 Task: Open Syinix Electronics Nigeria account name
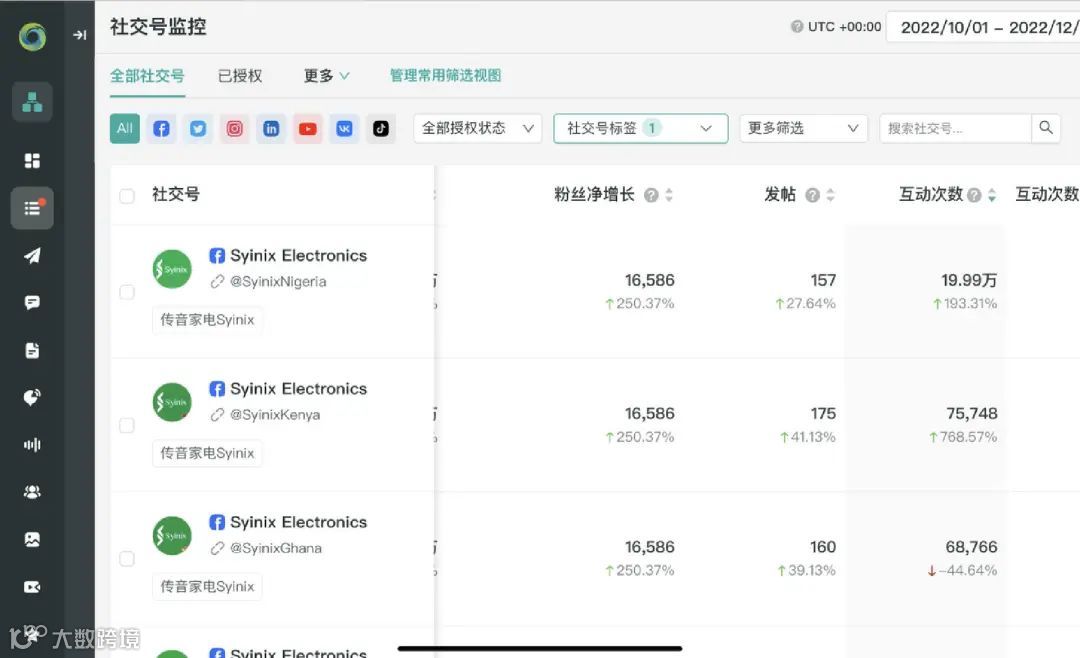(298, 256)
